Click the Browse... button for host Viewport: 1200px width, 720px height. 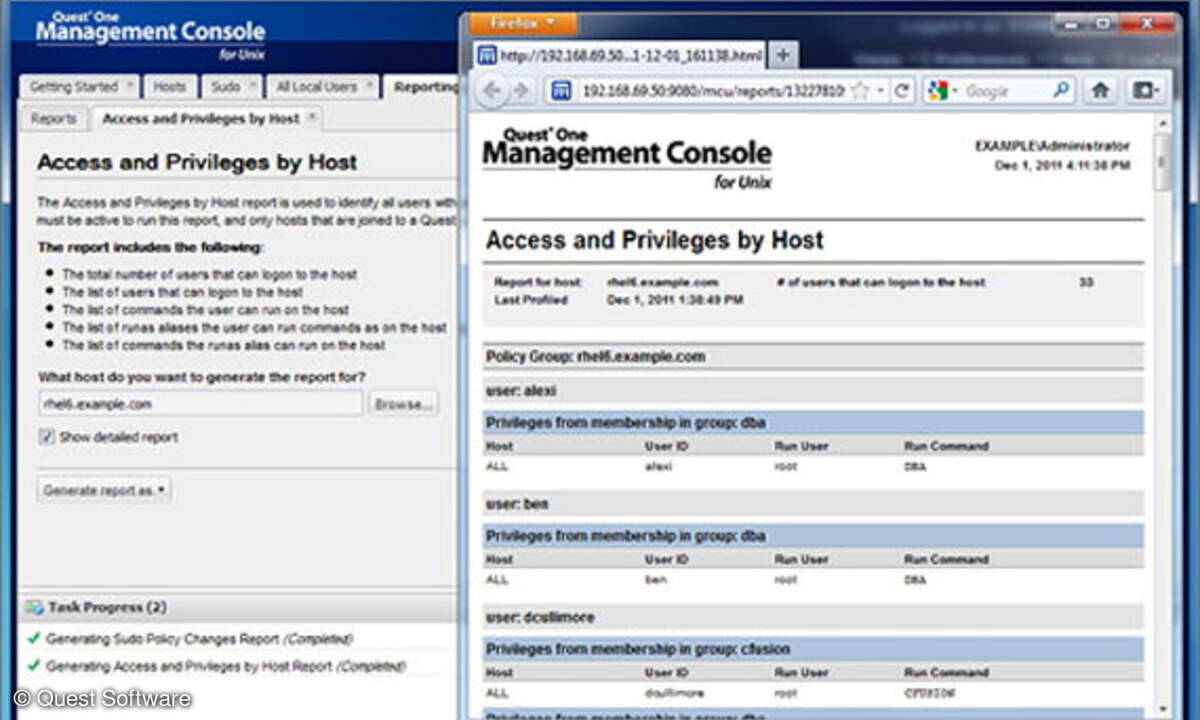click(x=404, y=404)
